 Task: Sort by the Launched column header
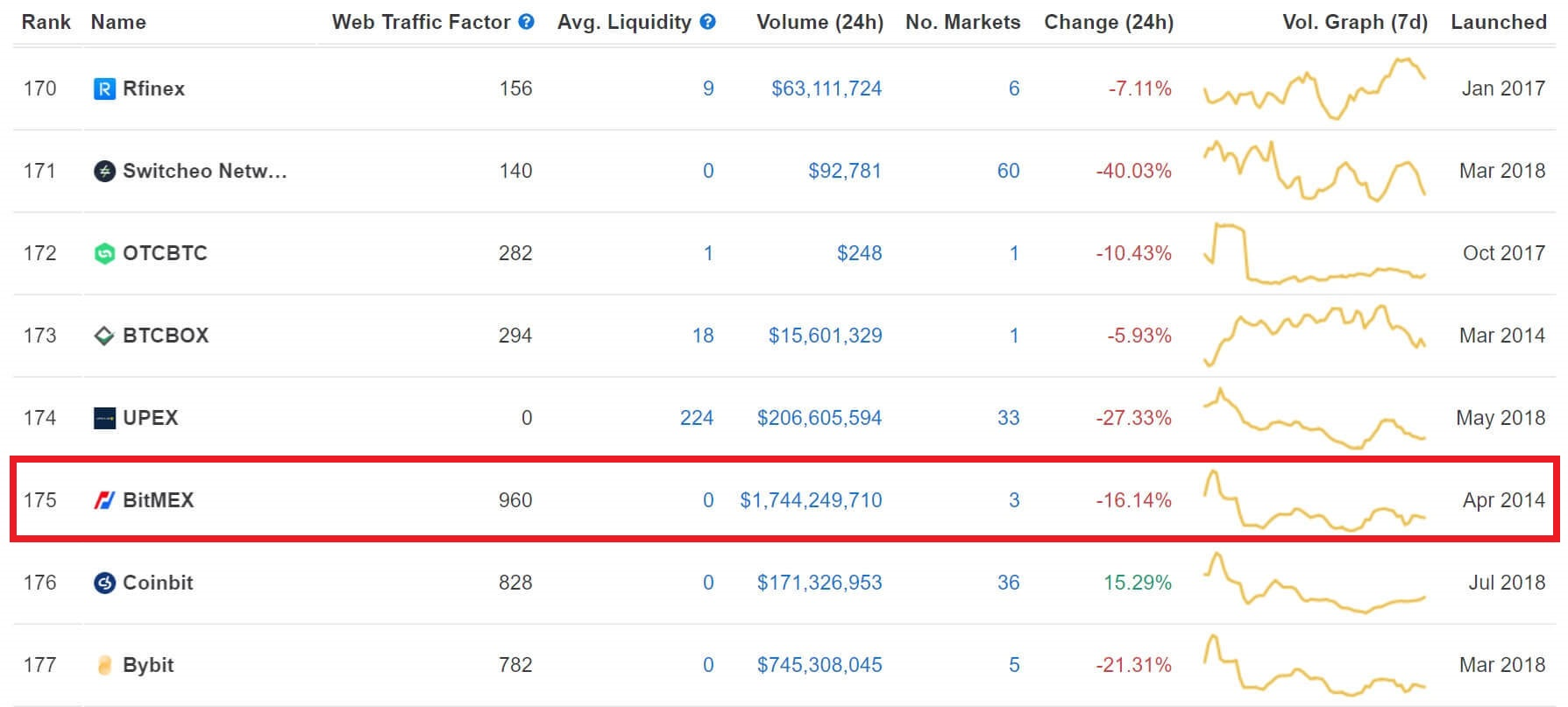point(1499,22)
